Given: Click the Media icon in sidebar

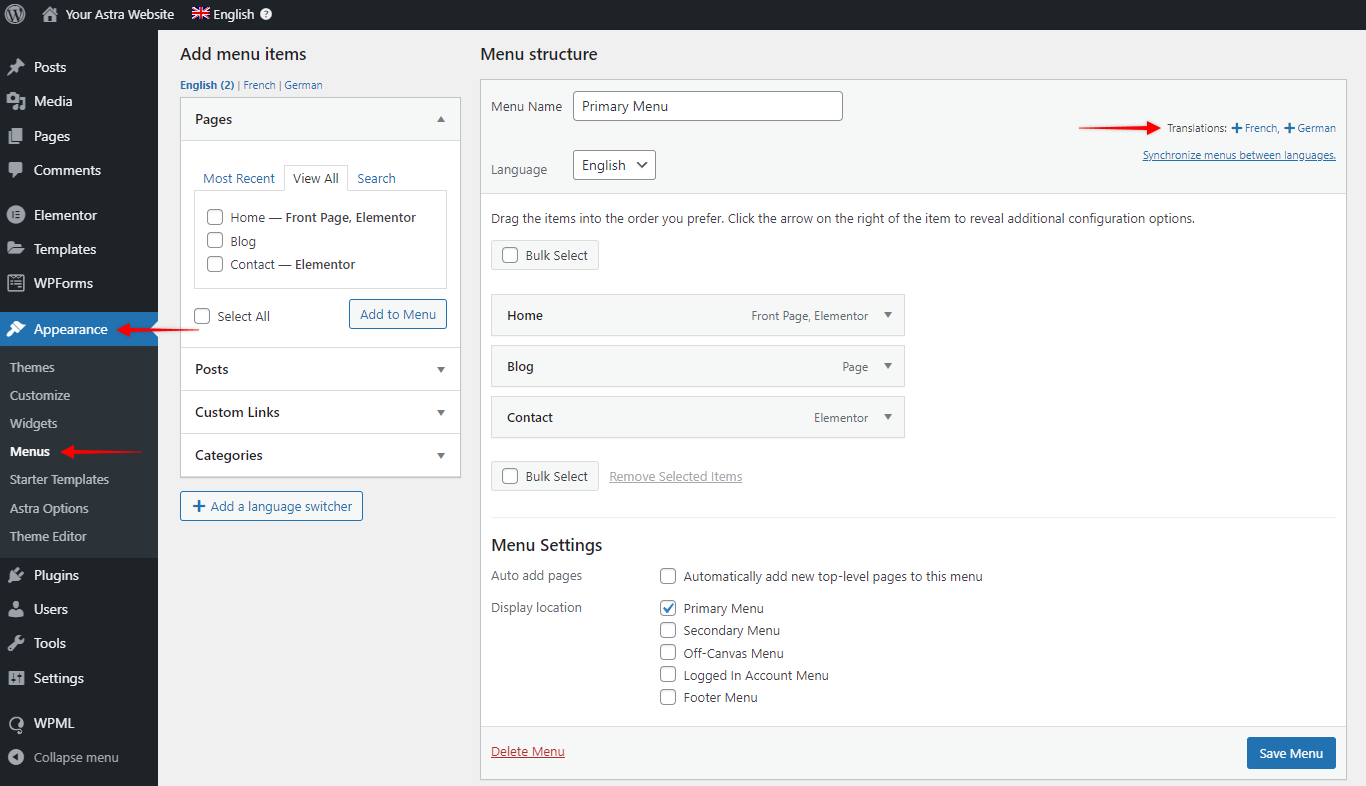Looking at the screenshot, I should click(x=16, y=101).
